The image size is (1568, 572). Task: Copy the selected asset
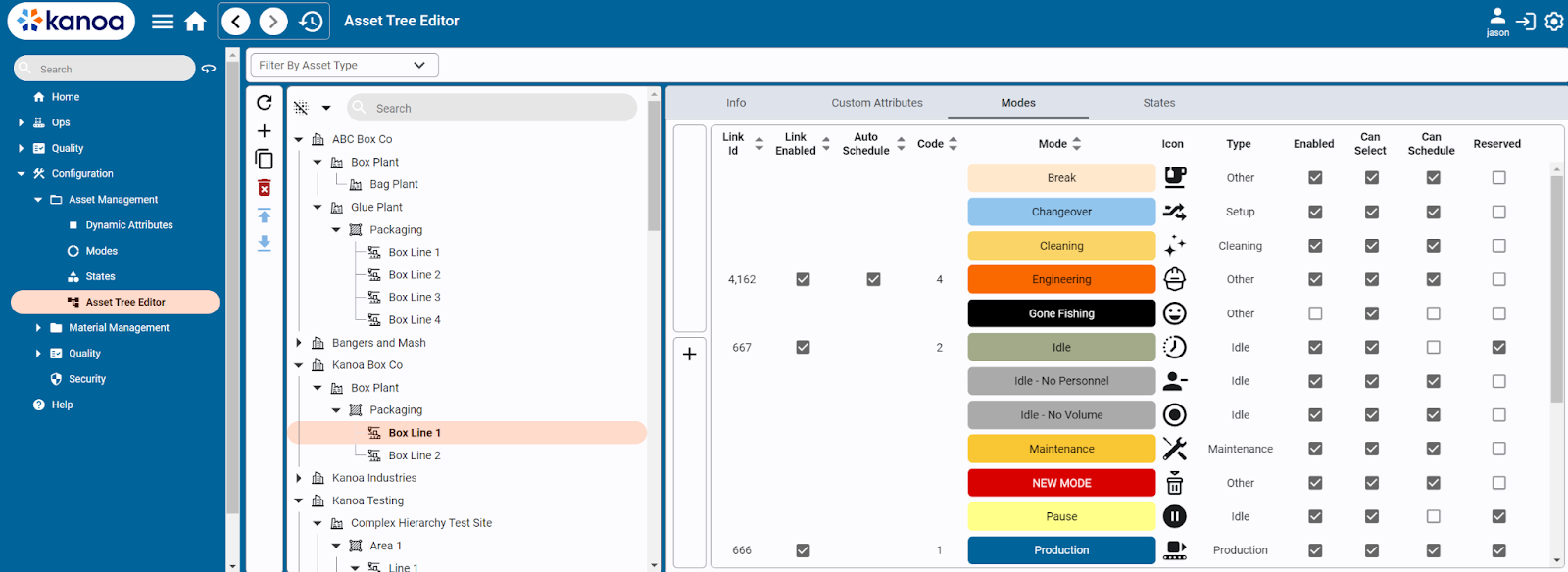pos(265,159)
